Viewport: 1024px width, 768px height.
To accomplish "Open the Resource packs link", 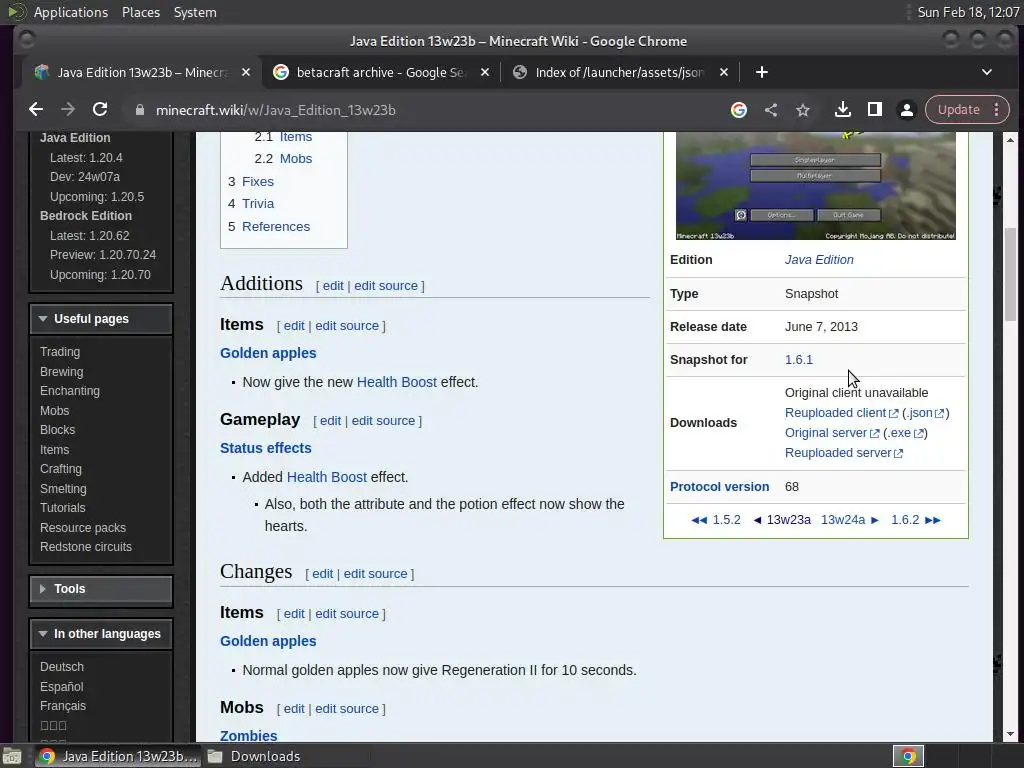I will (x=83, y=527).
